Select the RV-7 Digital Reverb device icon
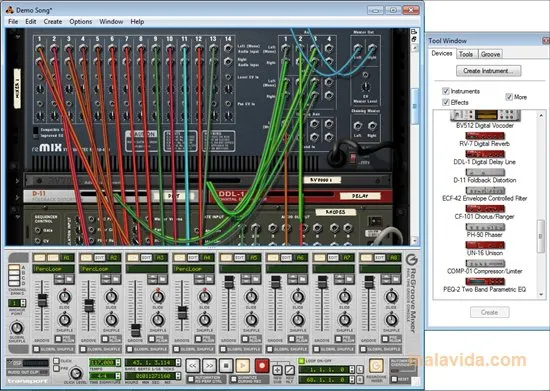 pos(485,135)
